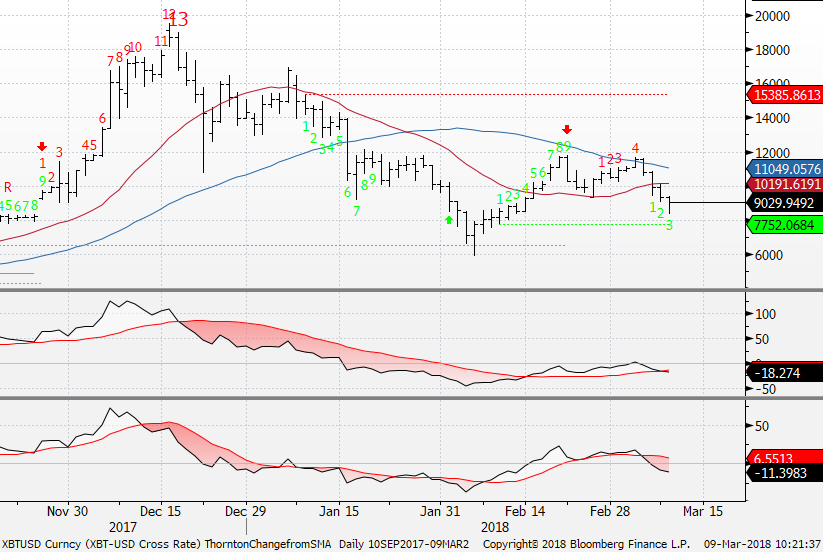Click the 2018 year label
The height and width of the screenshot is (552, 823).
[x=495, y=527]
